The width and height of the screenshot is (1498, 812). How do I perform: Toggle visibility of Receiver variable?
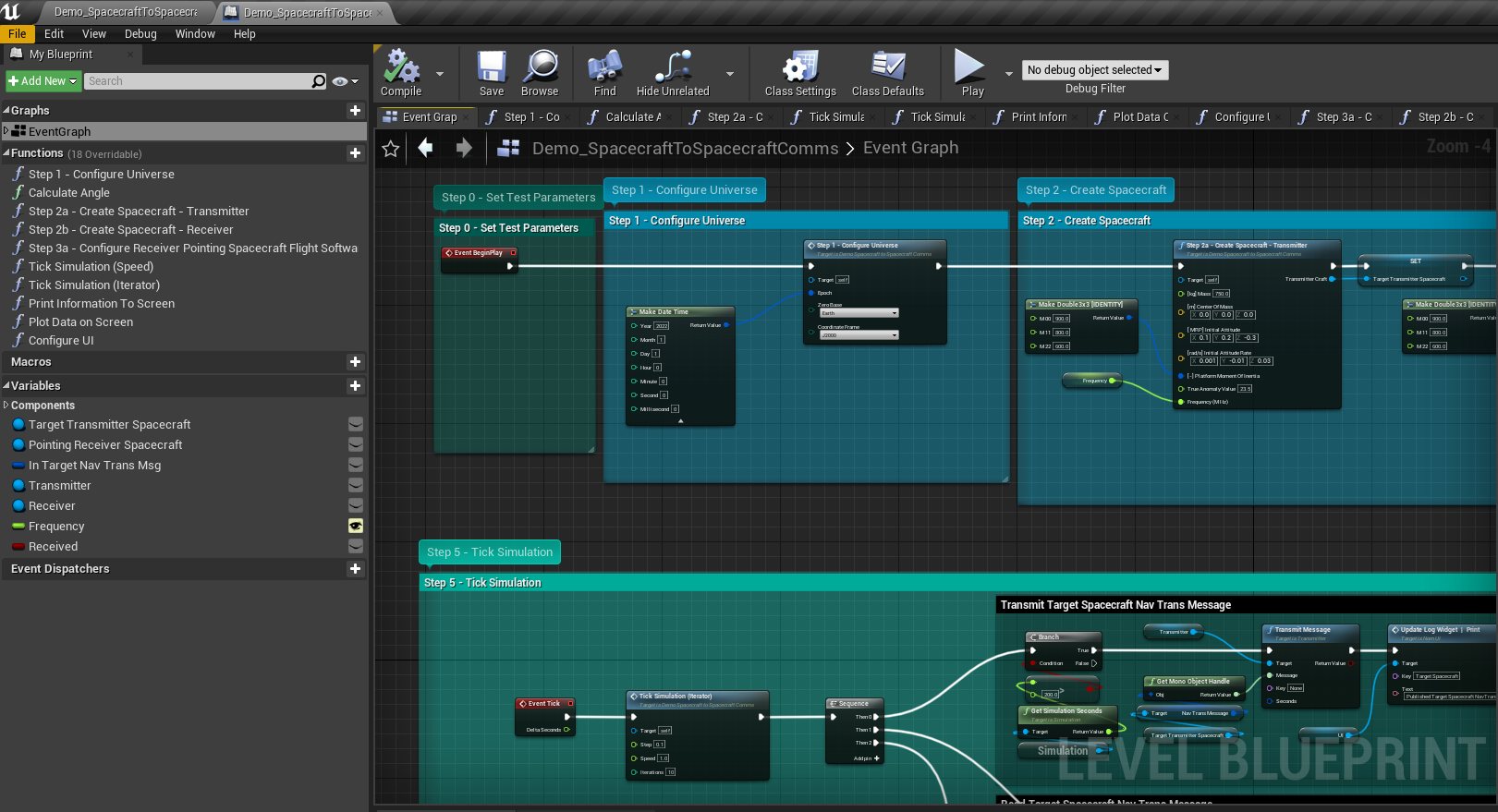(356, 505)
